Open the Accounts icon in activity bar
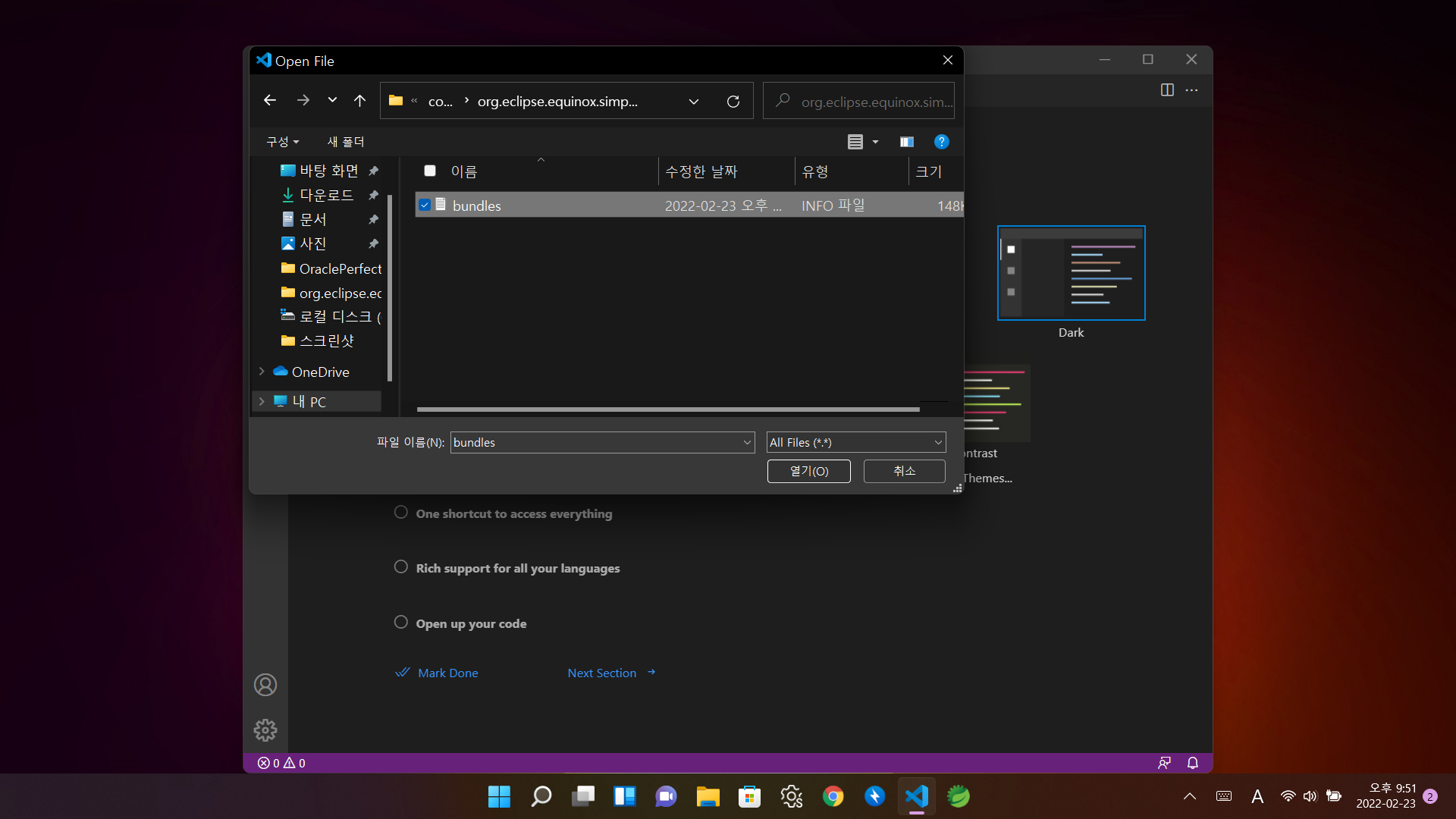Viewport: 1456px width, 819px height. 265,685
